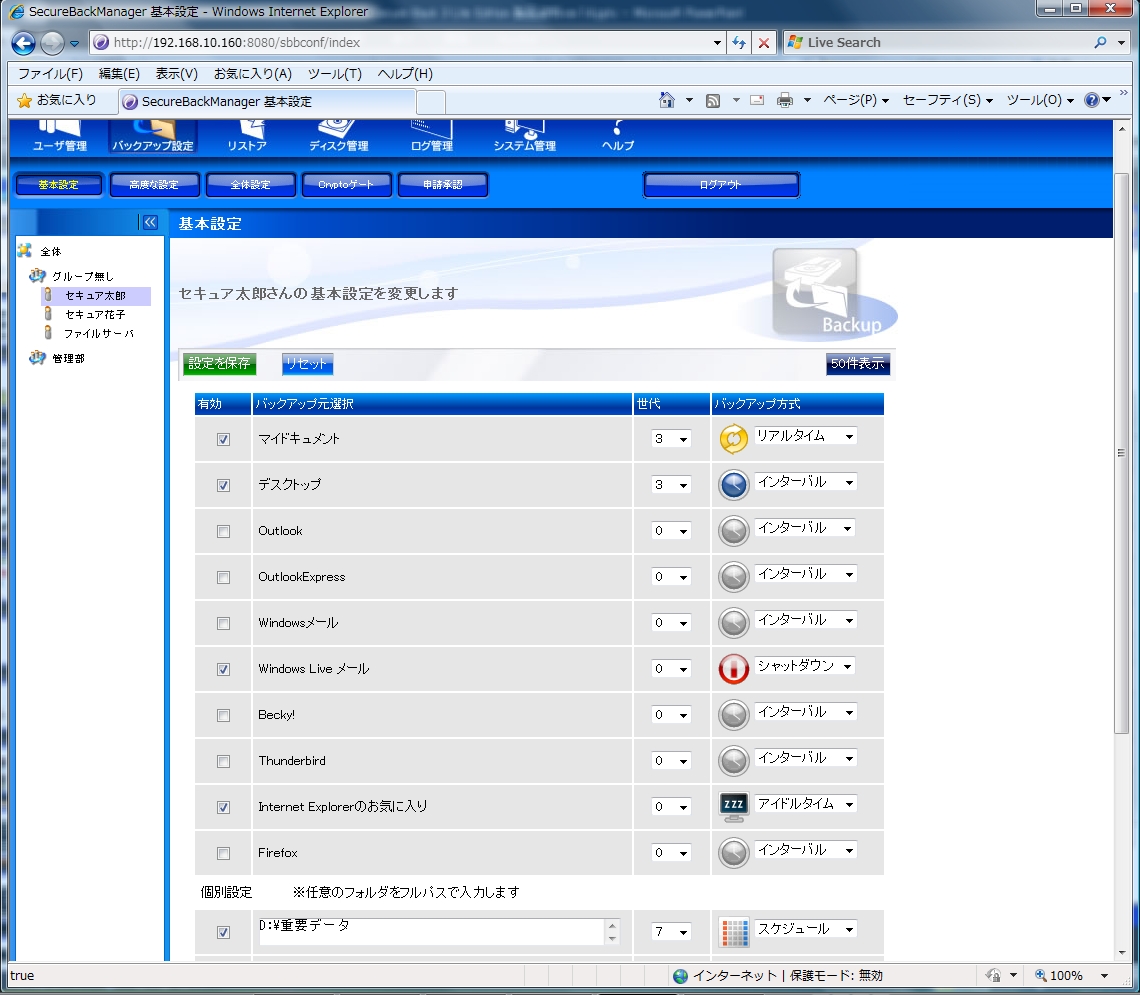Click the Home icon in the command bar
Screen dimensions: 1140x995
coord(666,100)
